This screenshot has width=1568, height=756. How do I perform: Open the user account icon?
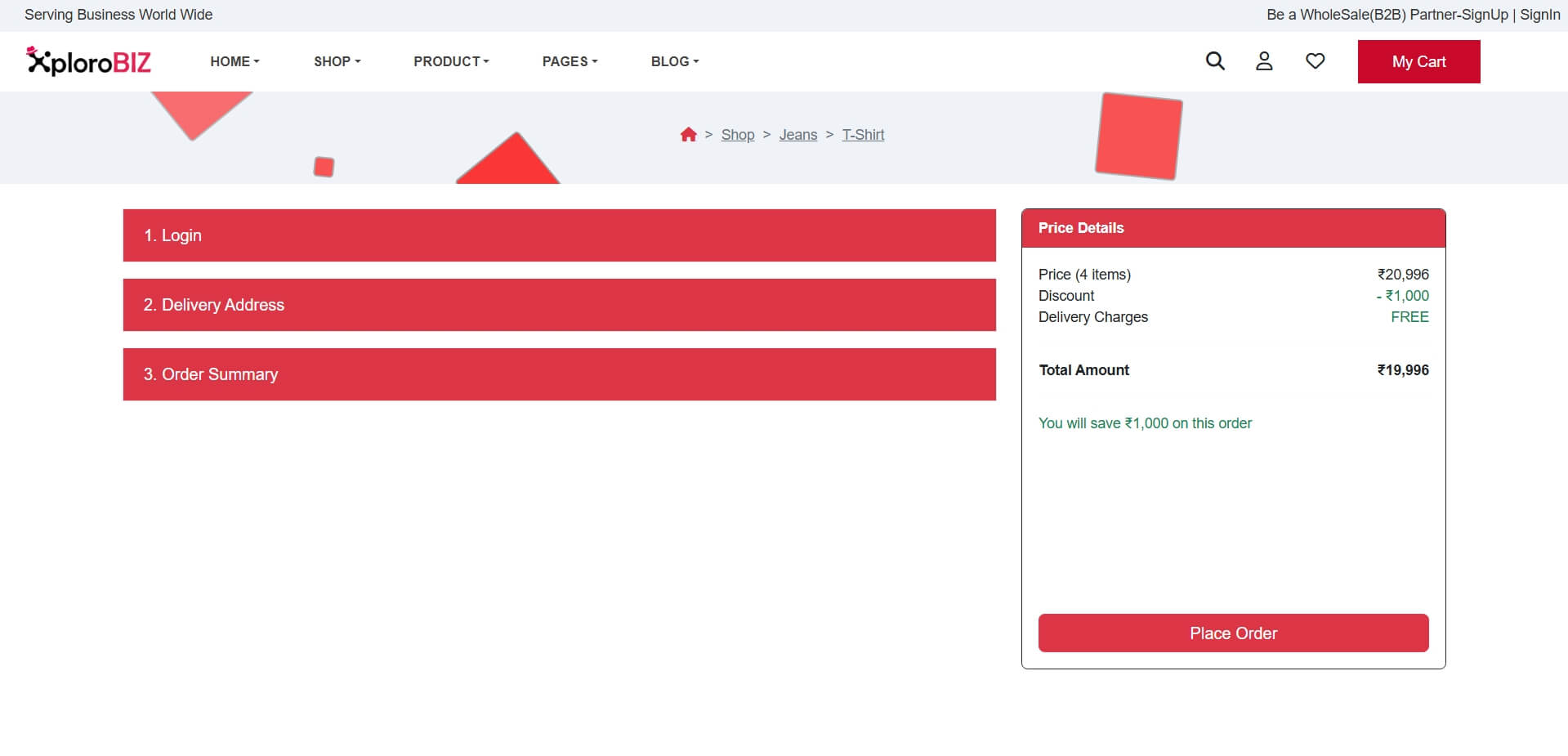coord(1264,61)
